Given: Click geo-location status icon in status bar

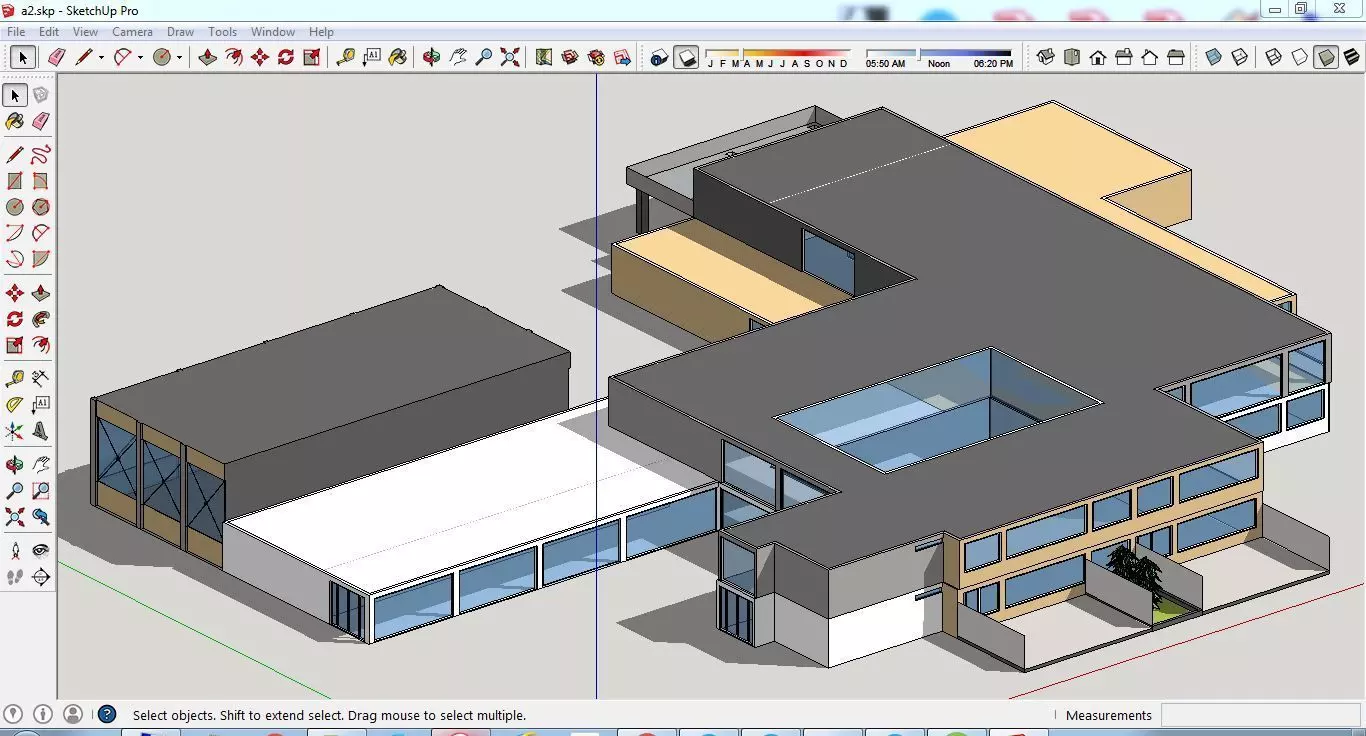Looking at the screenshot, I should pos(14,715).
